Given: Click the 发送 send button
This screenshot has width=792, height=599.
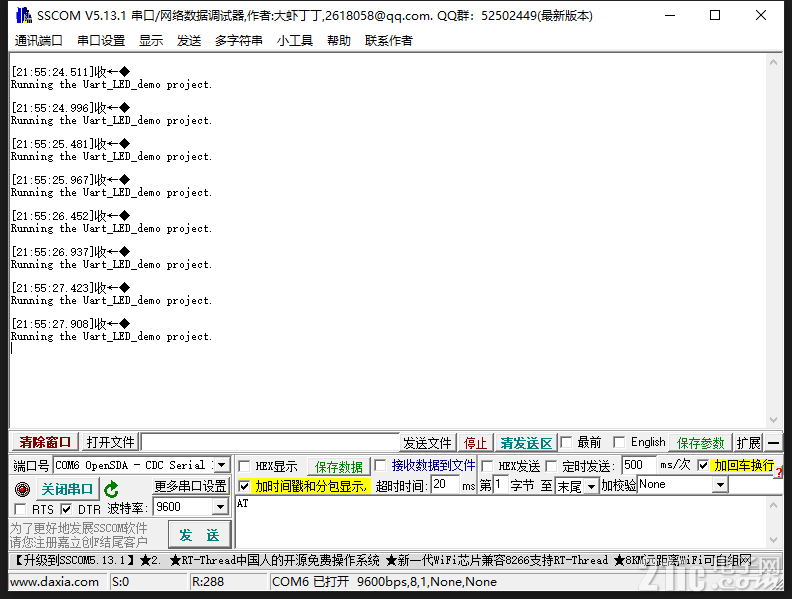Looking at the screenshot, I should [200, 535].
